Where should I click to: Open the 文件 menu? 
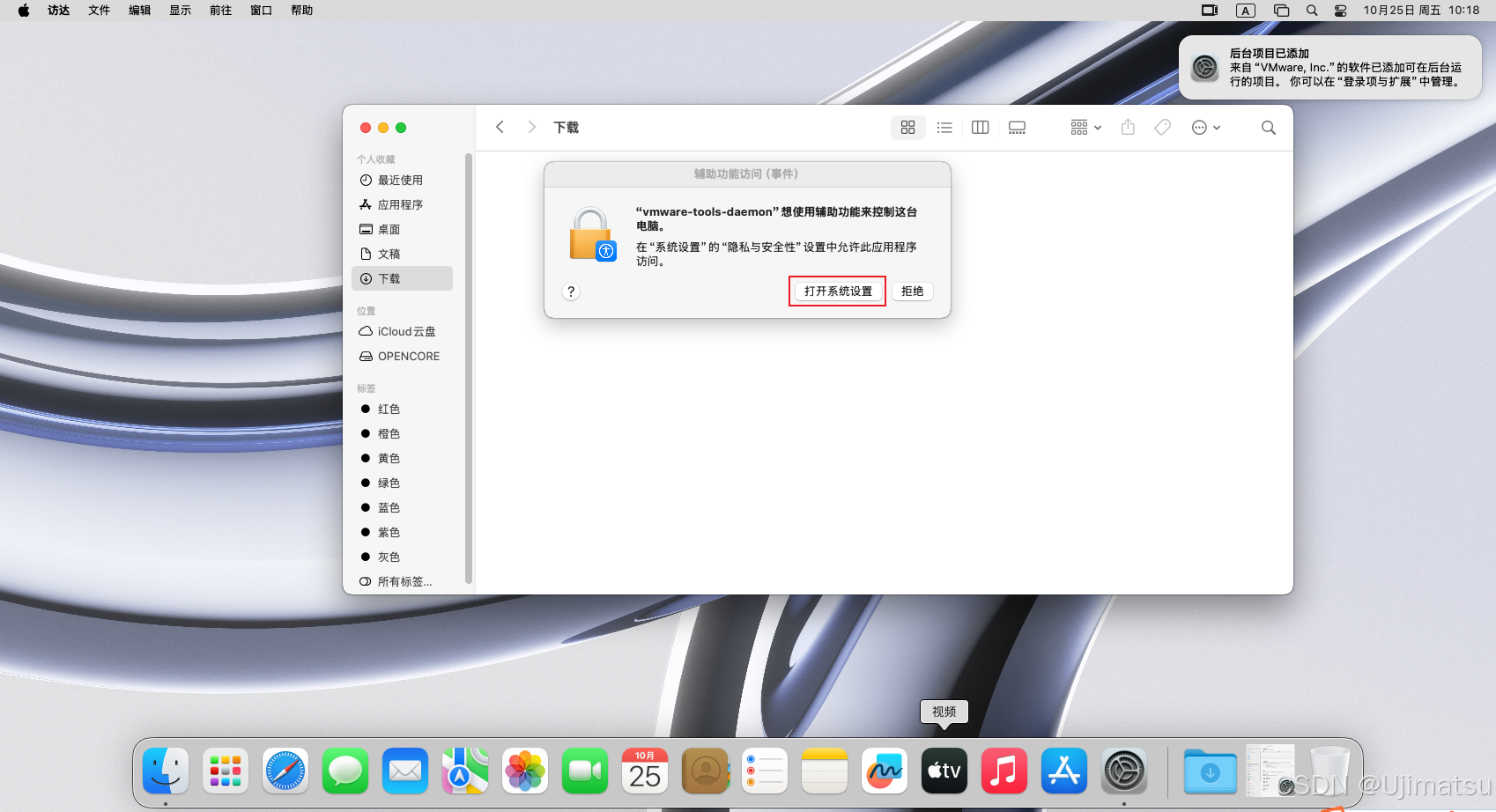(100, 11)
